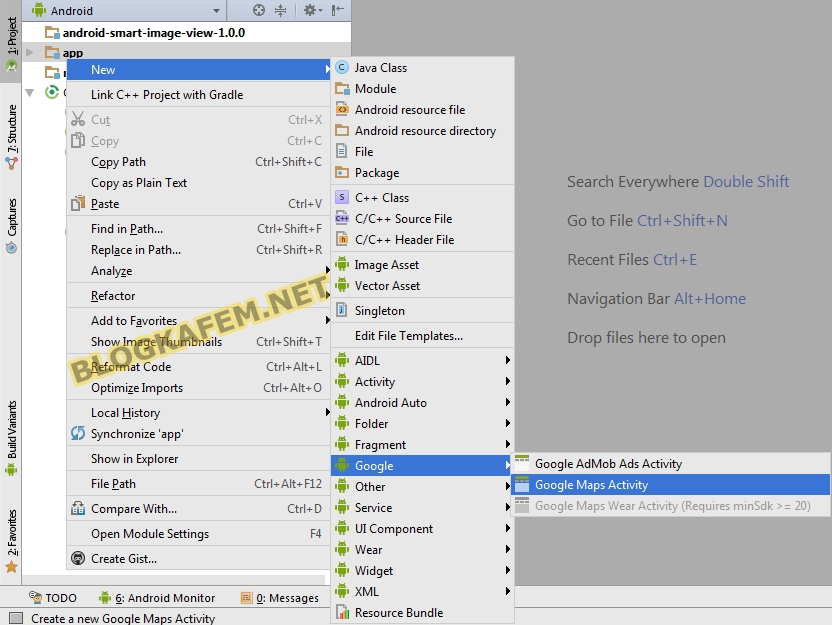Click the Paste clipboard icon

[78, 203]
